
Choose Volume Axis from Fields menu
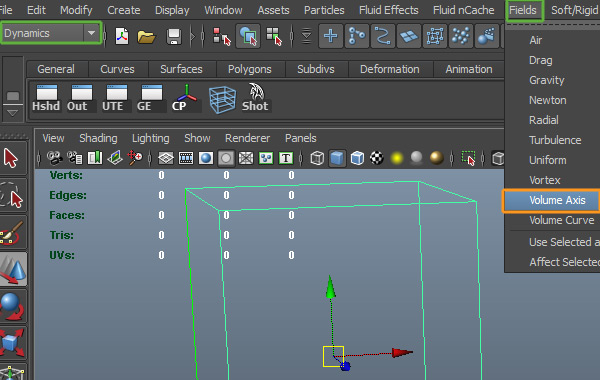551,200
